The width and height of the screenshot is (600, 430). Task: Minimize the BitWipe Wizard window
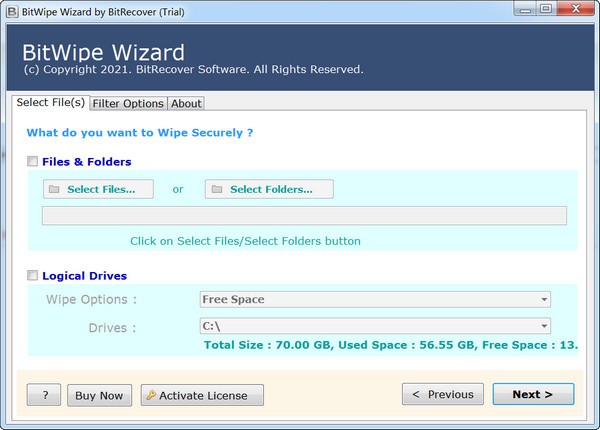(x=525, y=9)
